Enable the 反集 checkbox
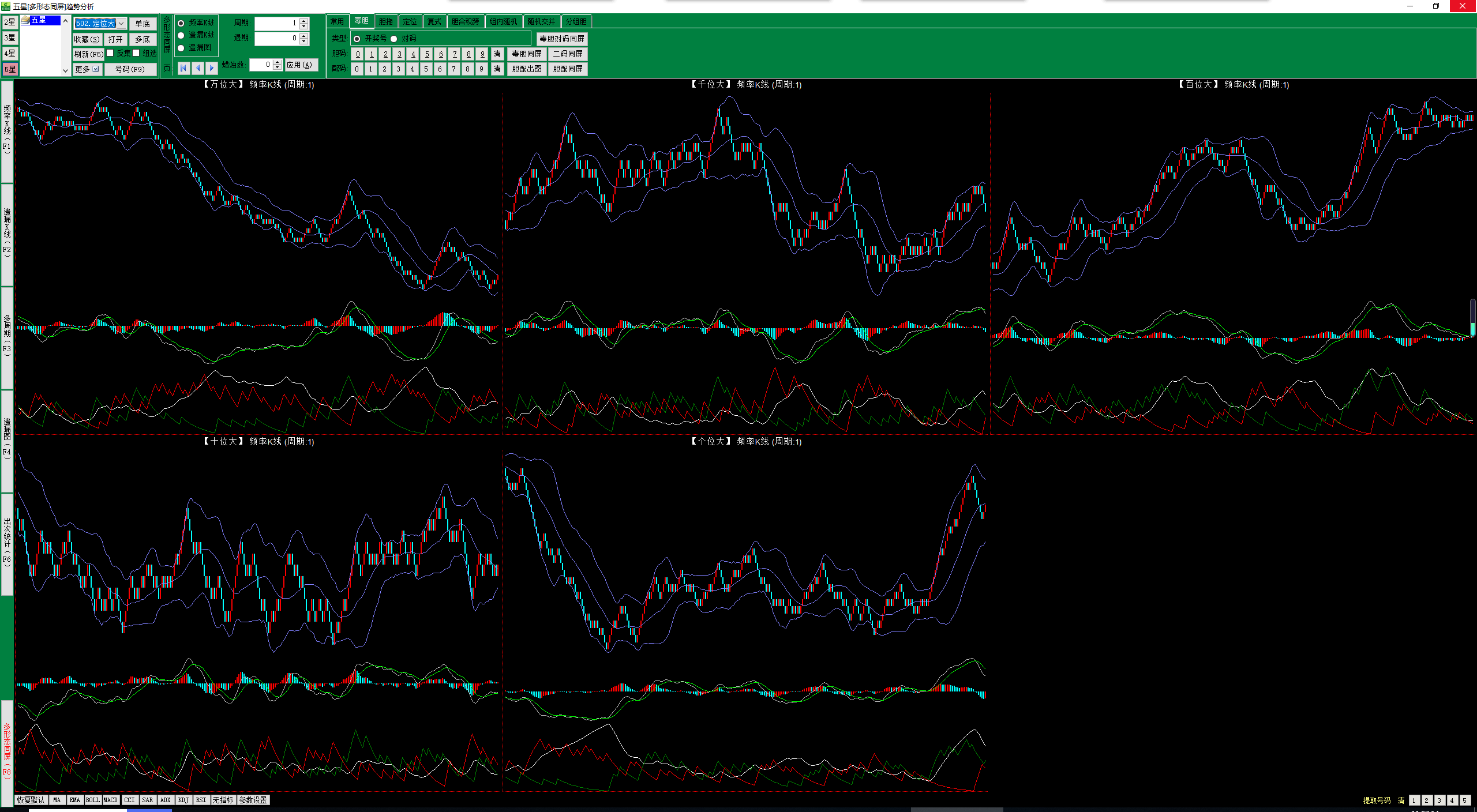This screenshot has width=1477, height=812. click(110, 53)
